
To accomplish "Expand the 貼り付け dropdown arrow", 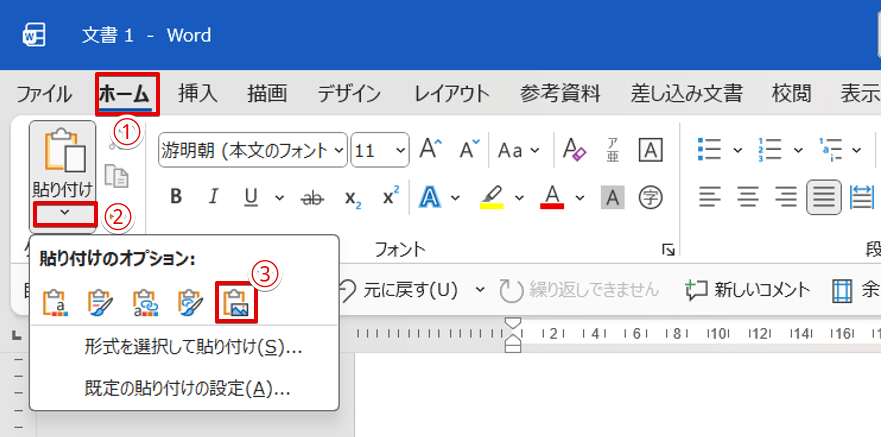I will (x=65, y=213).
